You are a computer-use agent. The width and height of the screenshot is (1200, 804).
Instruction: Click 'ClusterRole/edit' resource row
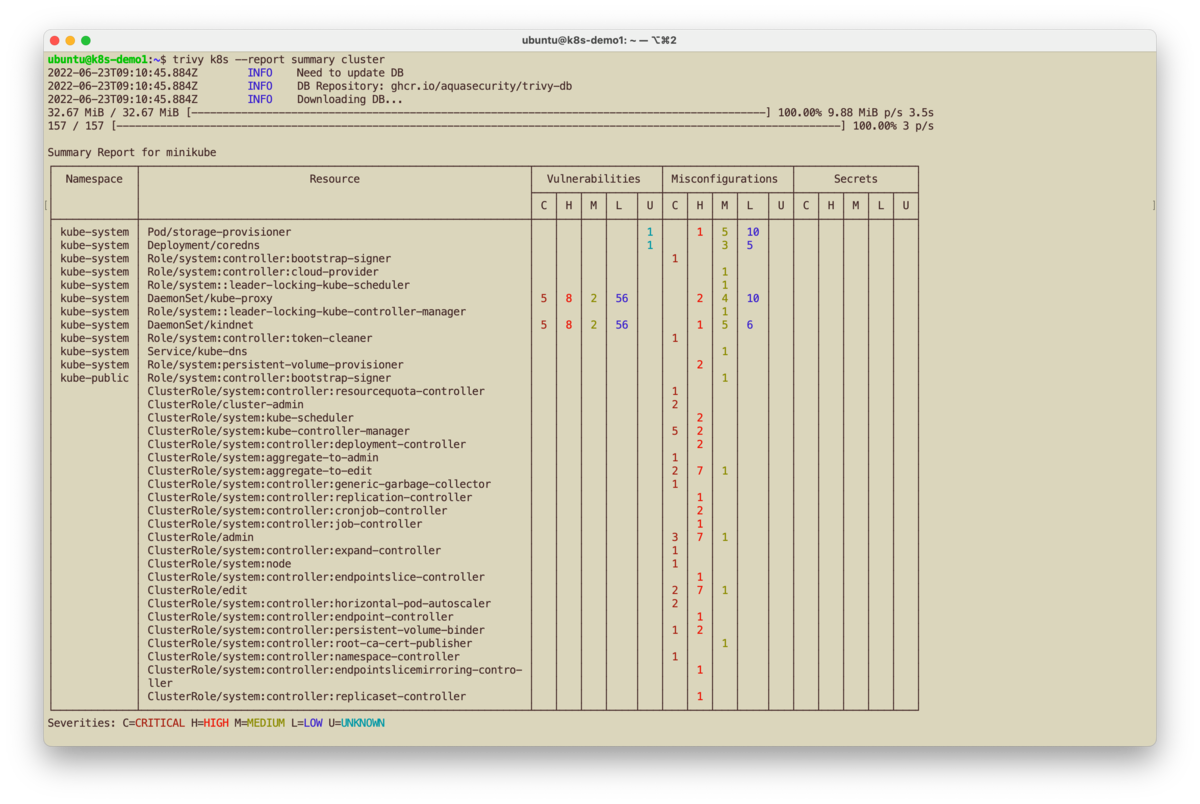[197, 590]
